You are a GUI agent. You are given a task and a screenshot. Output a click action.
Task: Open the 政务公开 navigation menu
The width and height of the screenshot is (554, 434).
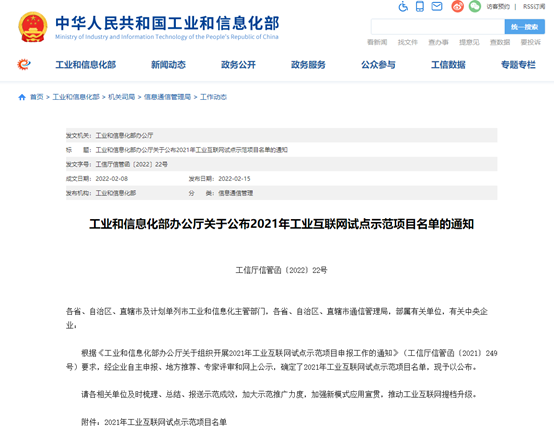238,65
